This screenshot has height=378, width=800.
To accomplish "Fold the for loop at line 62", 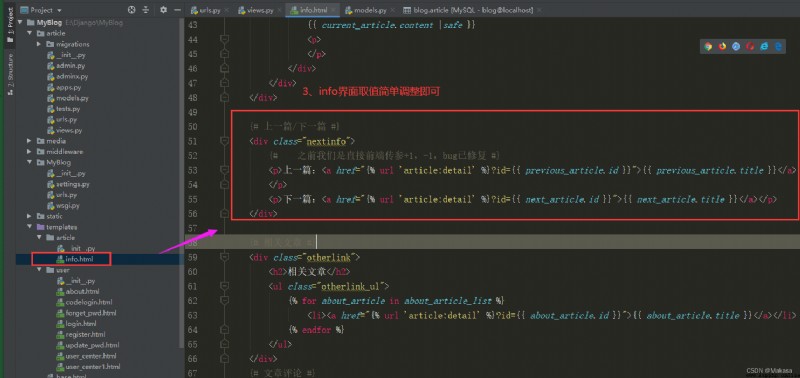I will (x=224, y=301).
